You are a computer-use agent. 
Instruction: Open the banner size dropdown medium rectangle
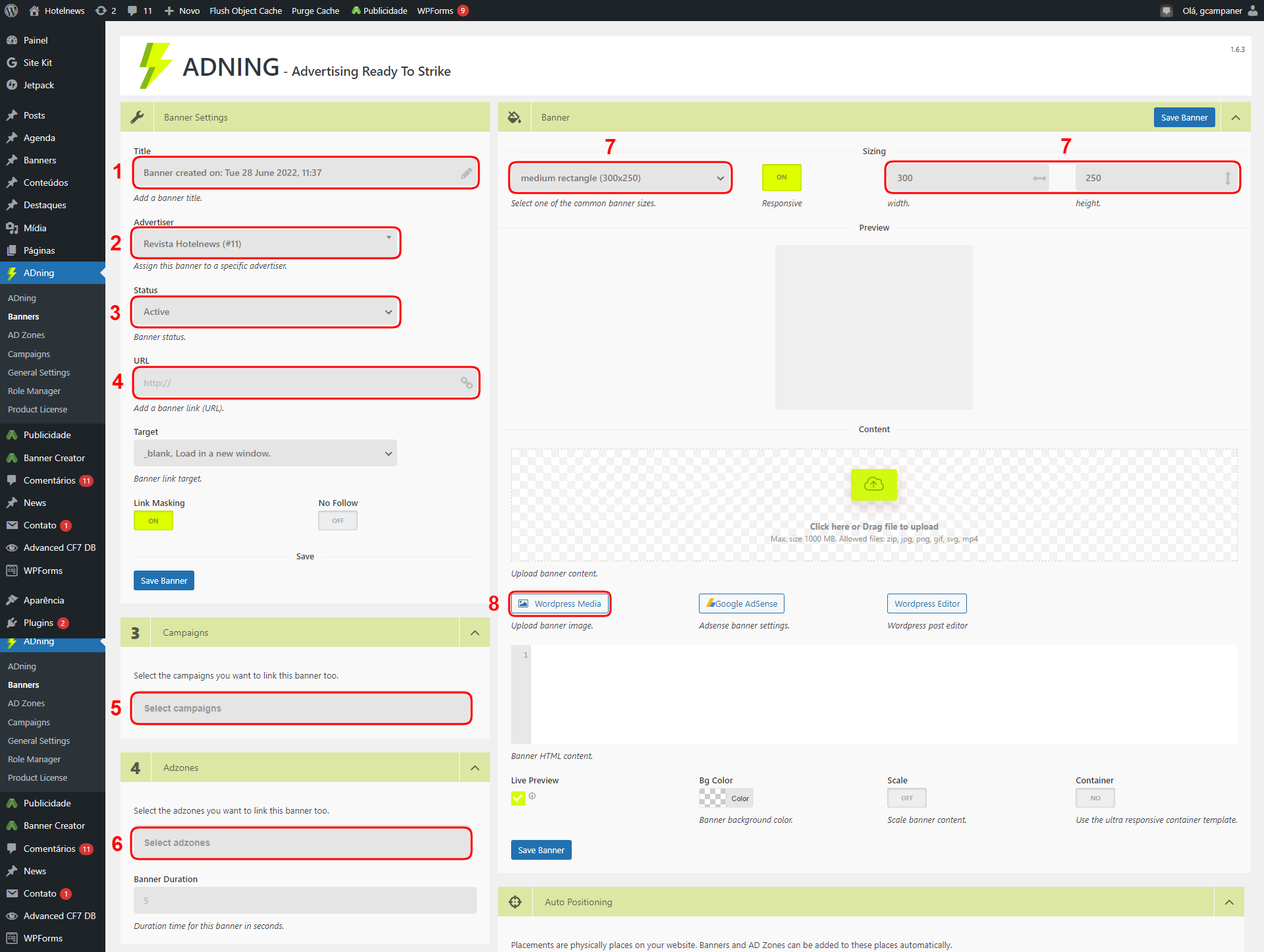click(x=620, y=178)
